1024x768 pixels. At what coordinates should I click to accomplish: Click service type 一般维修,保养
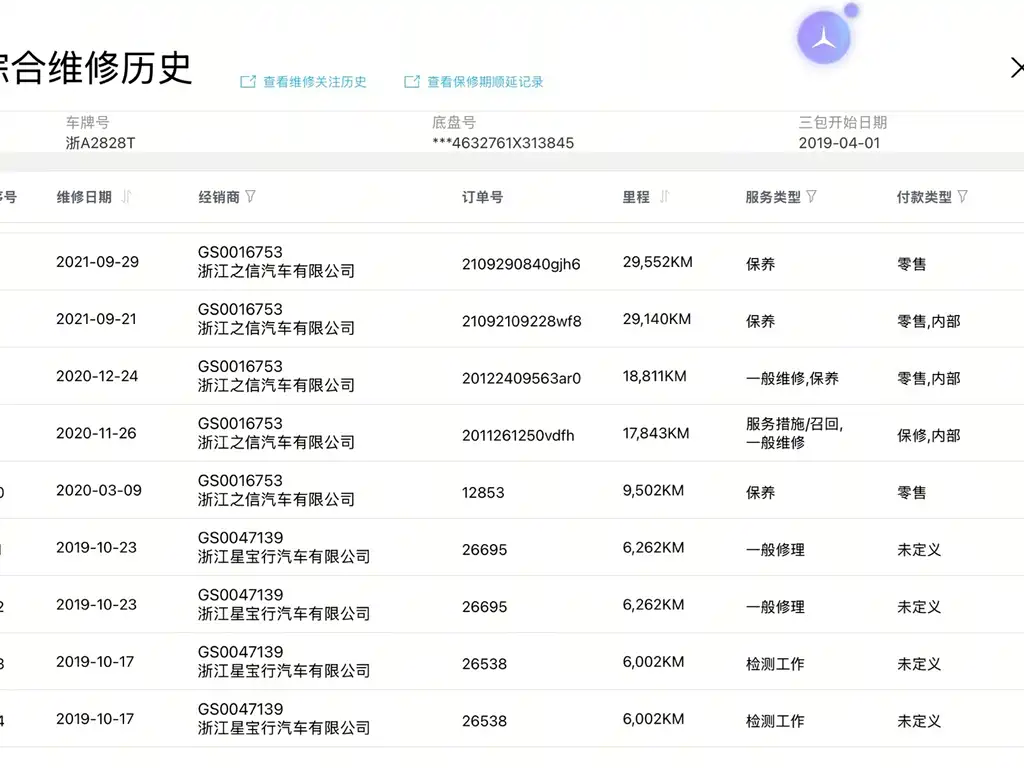click(x=792, y=379)
